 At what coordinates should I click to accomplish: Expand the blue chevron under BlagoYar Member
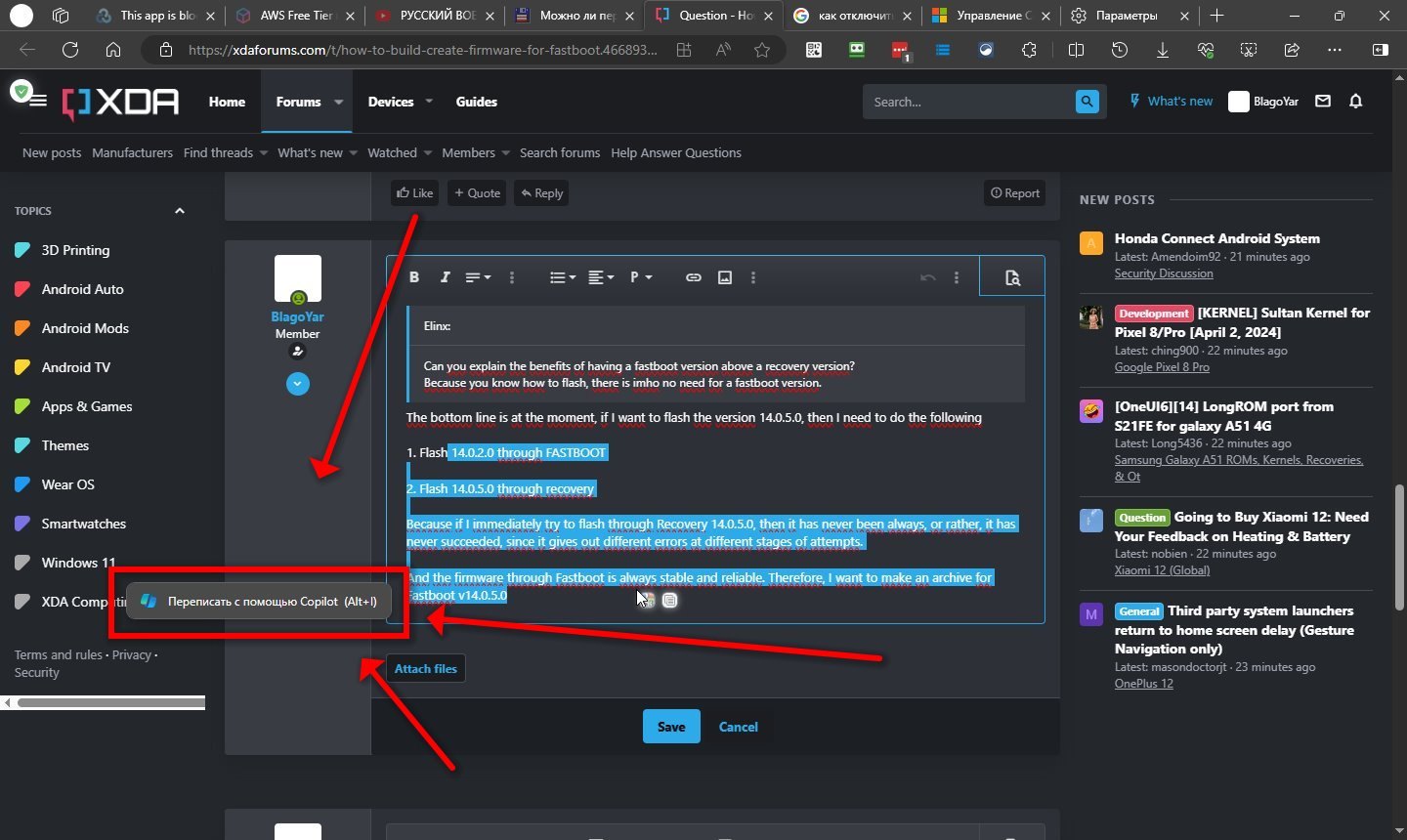click(x=298, y=384)
